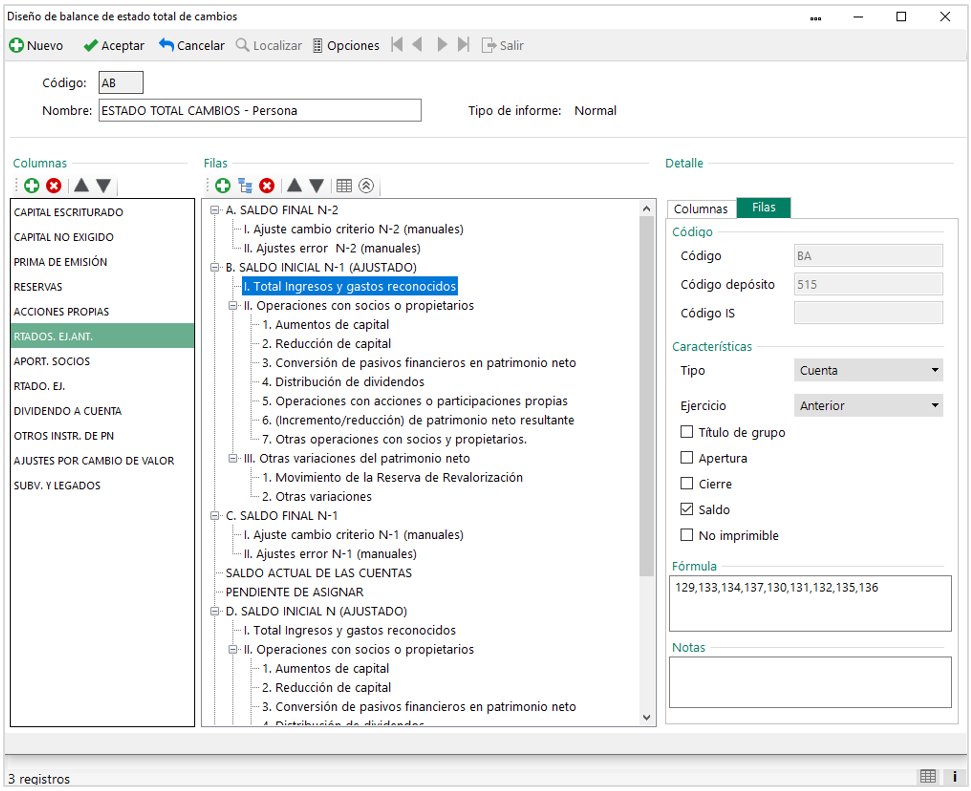Click the Nombre input field
The height and width of the screenshot is (791, 971).
[260, 110]
